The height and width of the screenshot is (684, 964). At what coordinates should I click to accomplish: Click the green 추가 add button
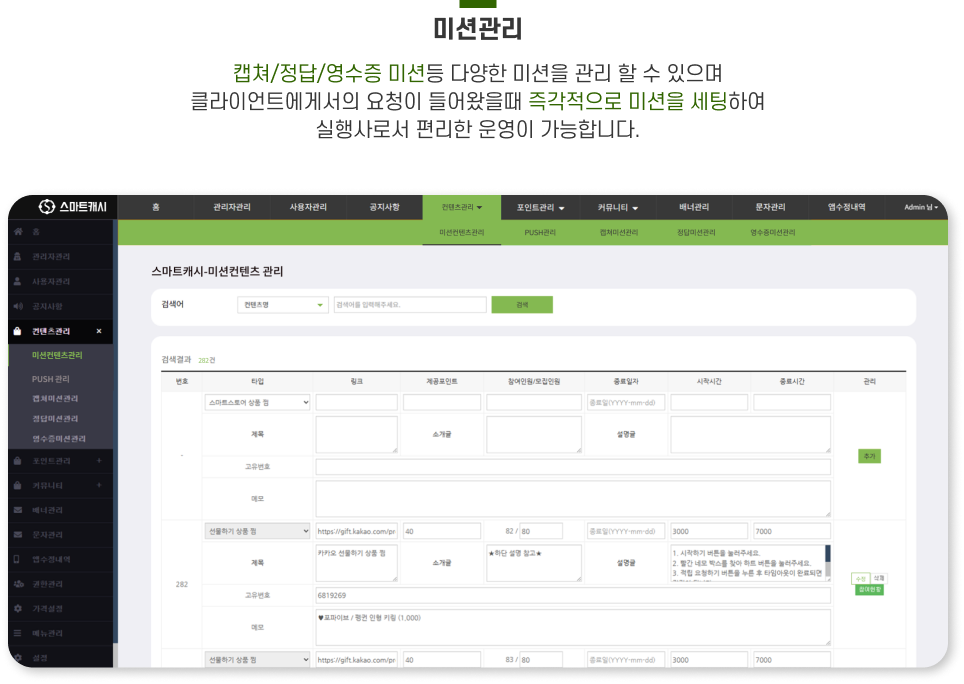(x=869, y=456)
